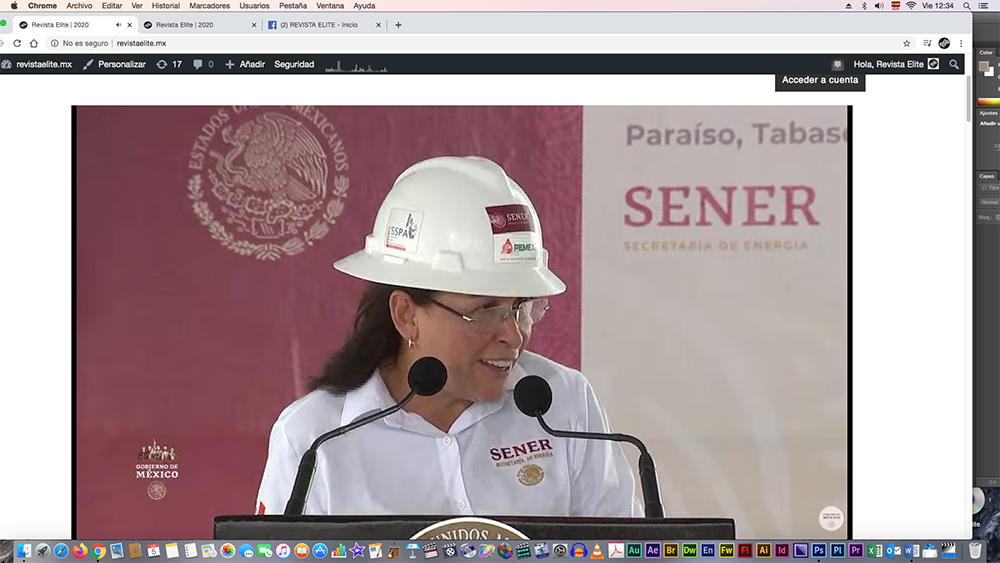1000x563 pixels.
Task: Open the Ventana menu
Action: (330, 6)
